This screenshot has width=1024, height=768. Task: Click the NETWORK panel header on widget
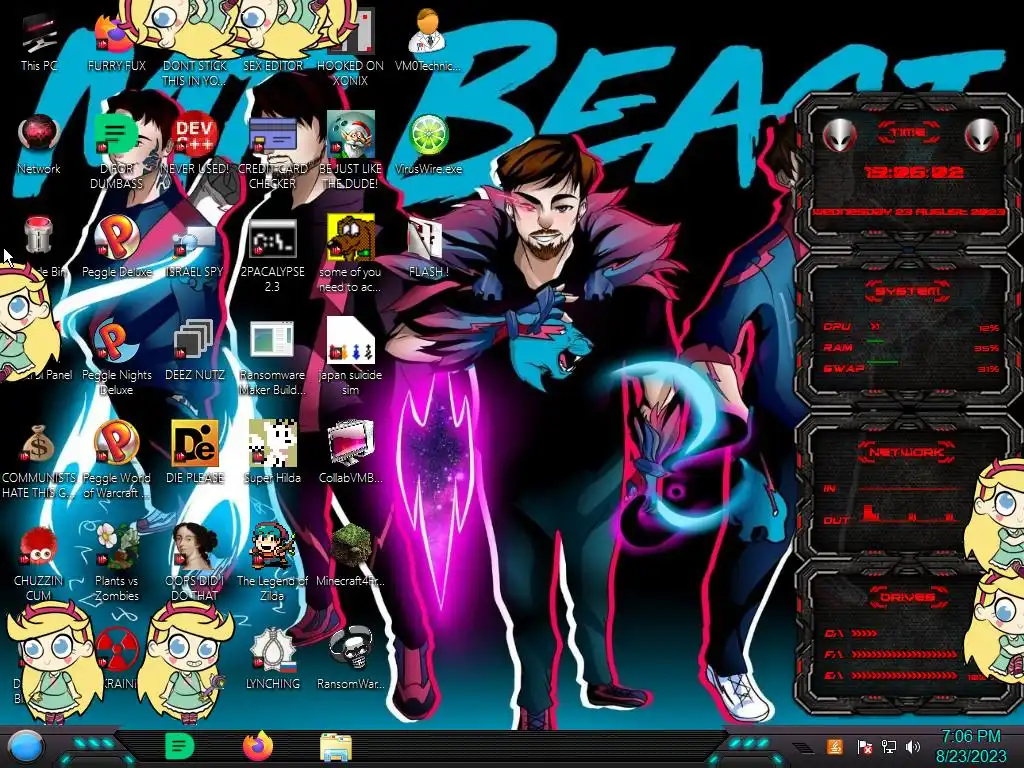click(907, 451)
